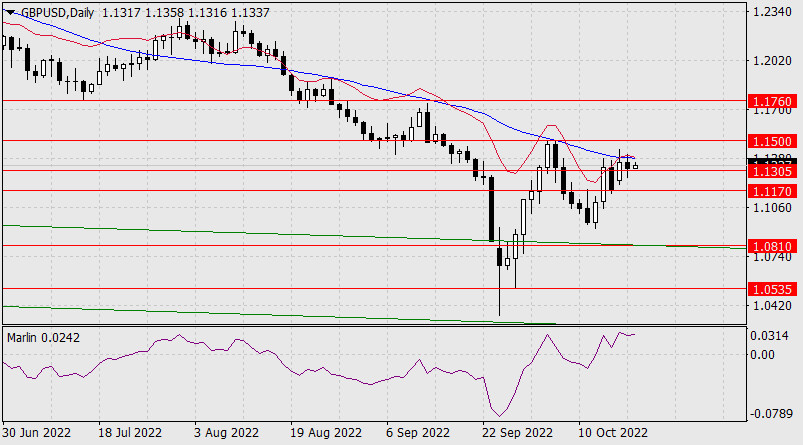Click the 1.0420 price scale value
Viewport: 803px width, 445px height.
[770, 306]
